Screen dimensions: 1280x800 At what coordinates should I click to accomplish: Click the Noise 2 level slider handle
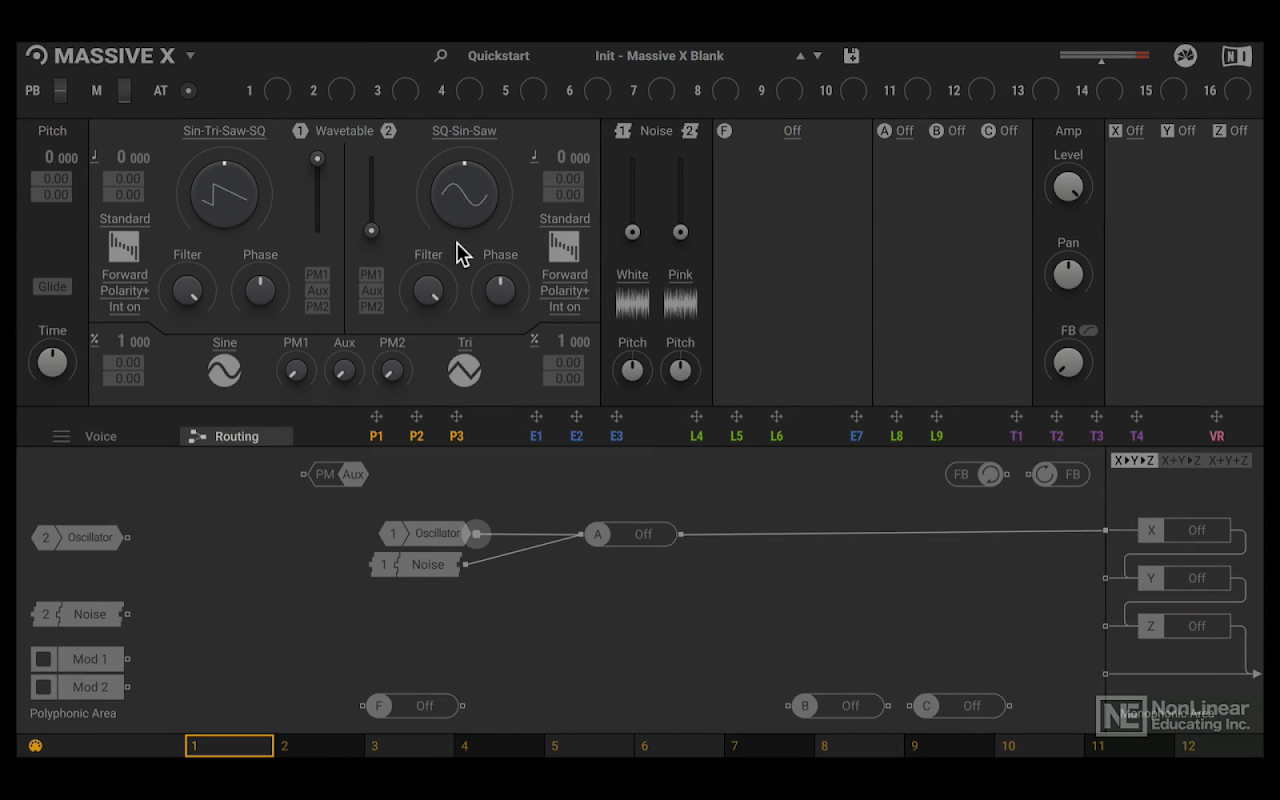tap(680, 232)
